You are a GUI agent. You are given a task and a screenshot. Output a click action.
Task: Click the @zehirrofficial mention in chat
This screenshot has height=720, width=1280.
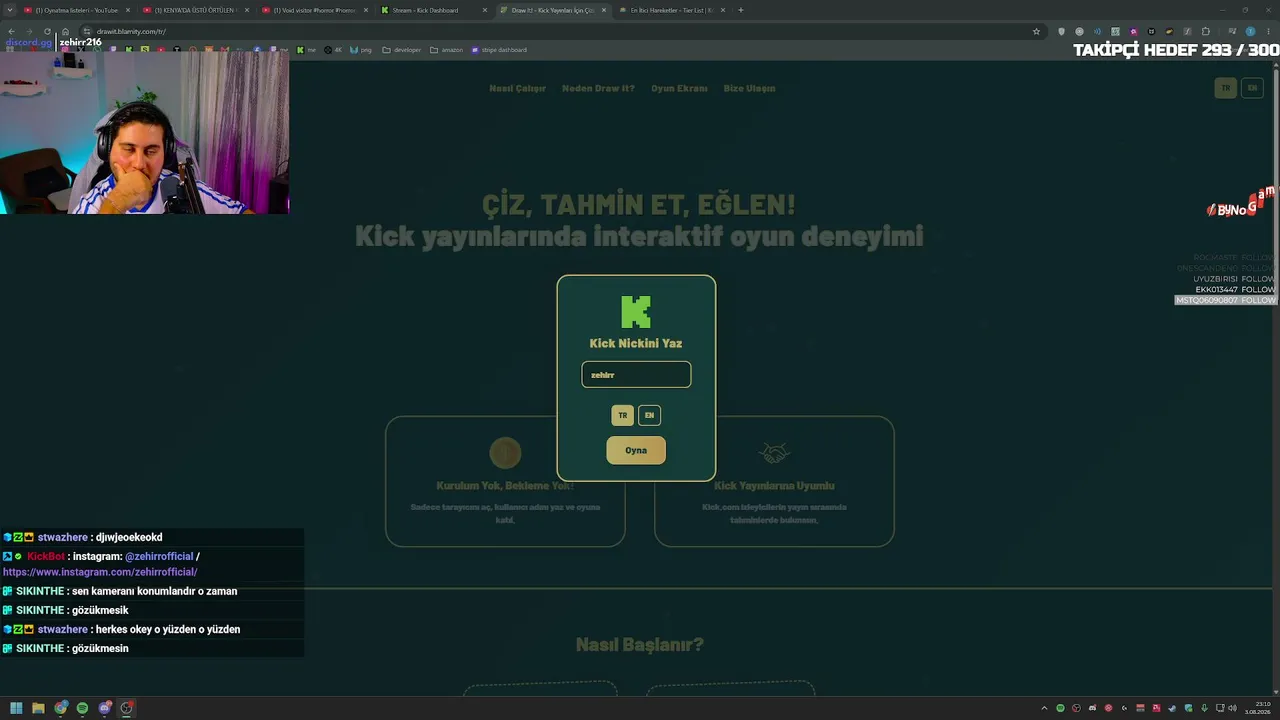point(159,556)
